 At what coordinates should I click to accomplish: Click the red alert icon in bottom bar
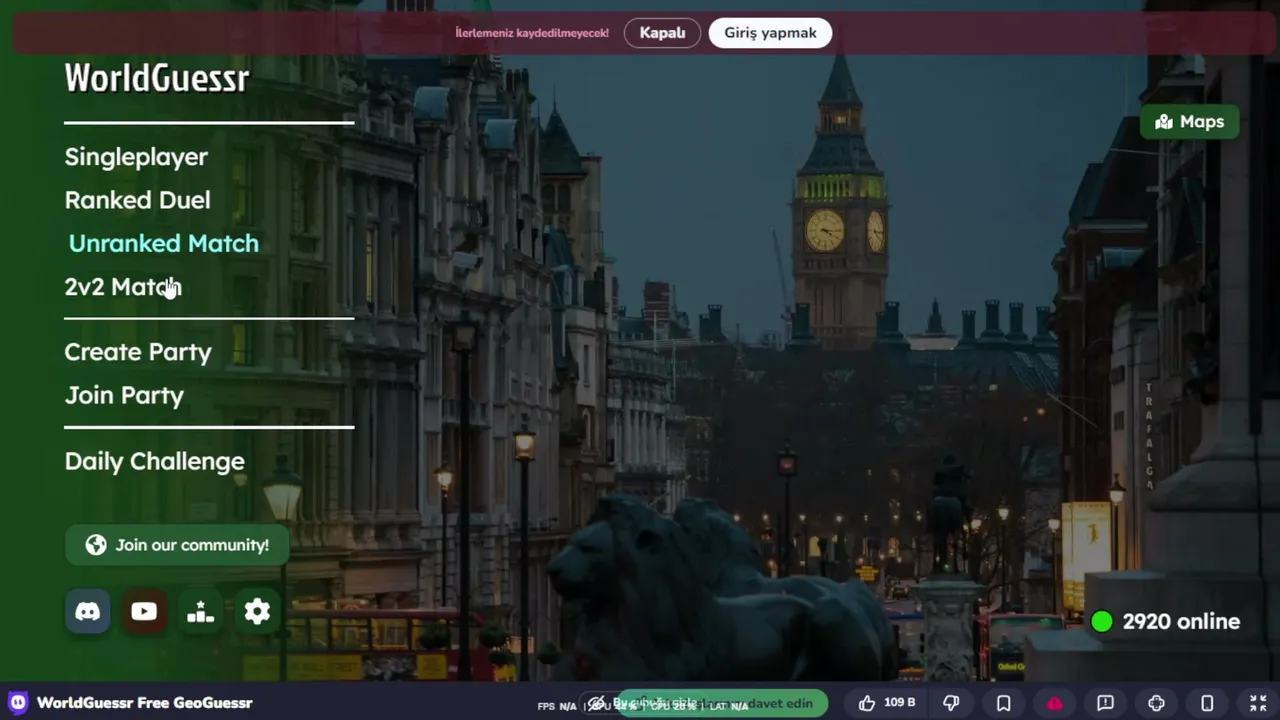[1055, 703]
